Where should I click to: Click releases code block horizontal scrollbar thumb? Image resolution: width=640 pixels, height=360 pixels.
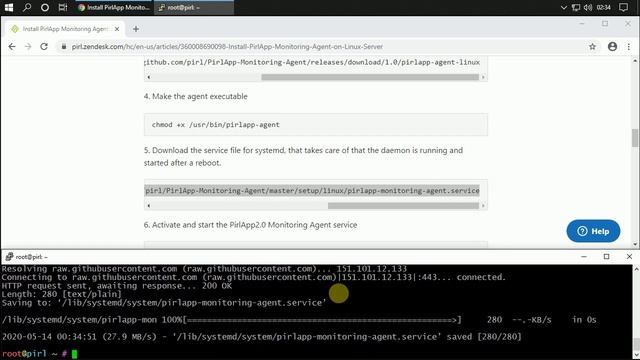pyautogui.click(x=370, y=77)
